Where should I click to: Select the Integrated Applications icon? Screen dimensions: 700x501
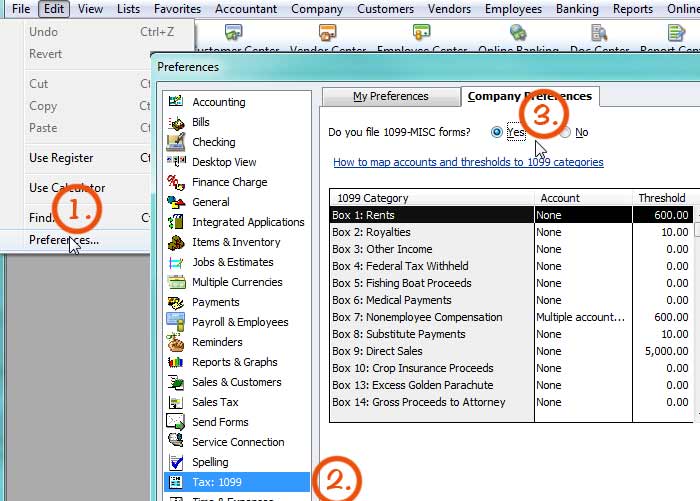click(176, 222)
